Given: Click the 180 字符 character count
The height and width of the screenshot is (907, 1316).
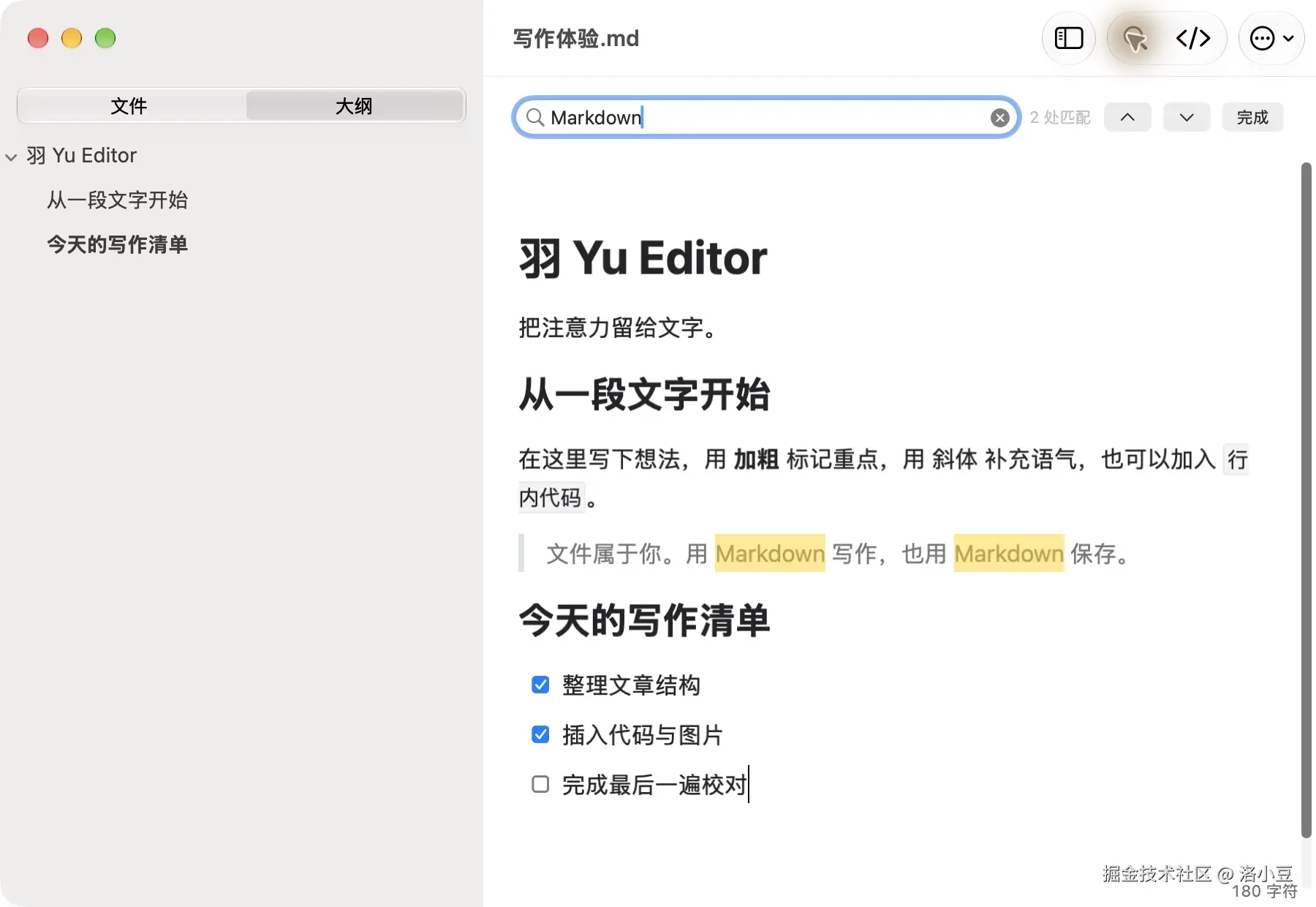Looking at the screenshot, I should pyautogui.click(x=1264, y=892).
